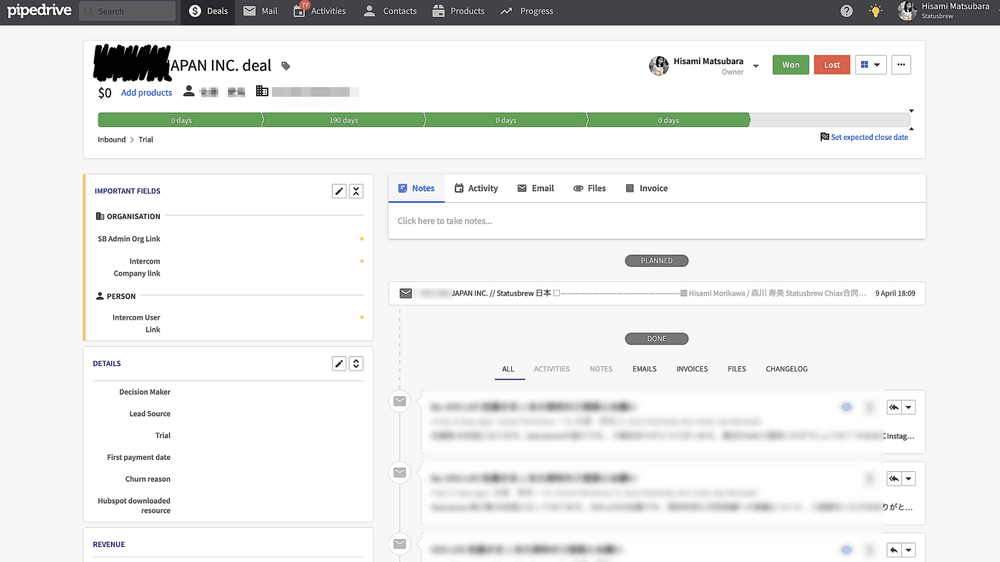Screen dimensions: 1000x562
Task: Toggle expand on the Details panel
Action: (x=356, y=364)
